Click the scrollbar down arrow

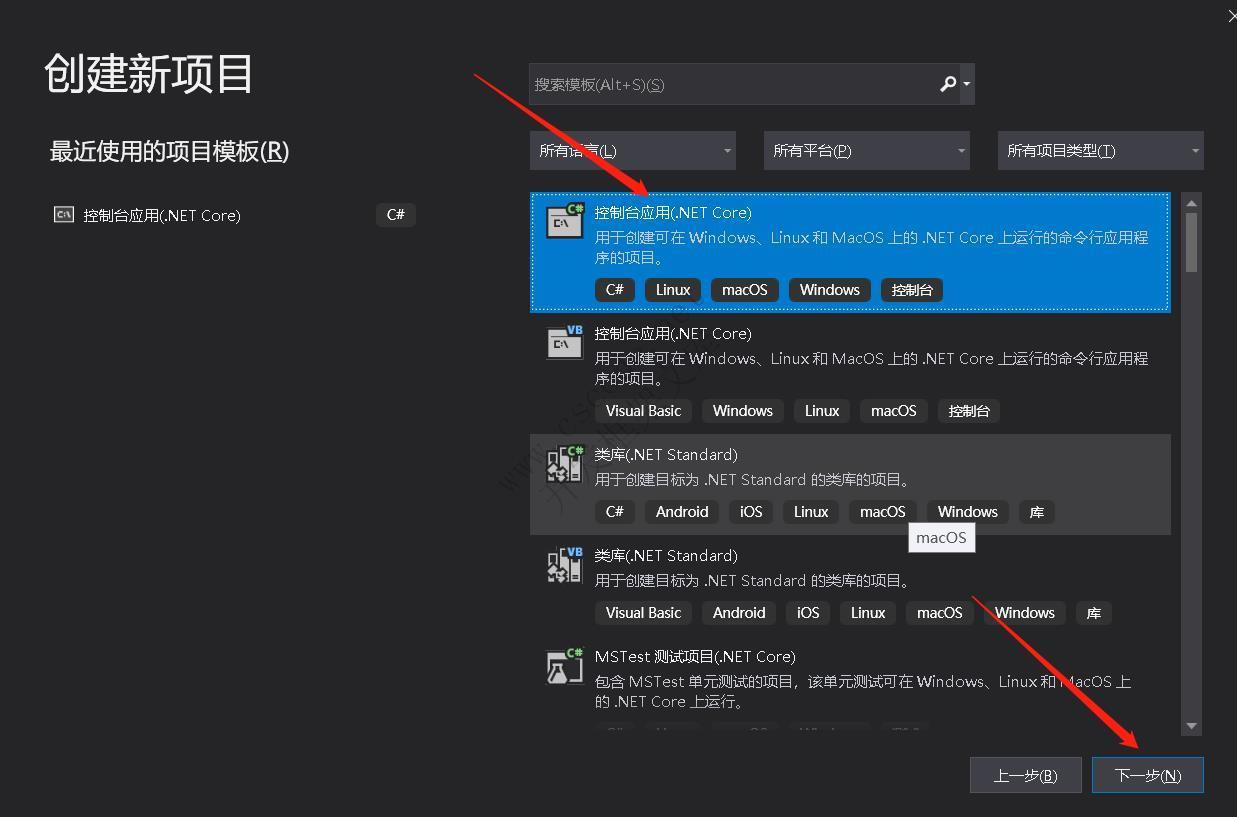point(1191,727)
